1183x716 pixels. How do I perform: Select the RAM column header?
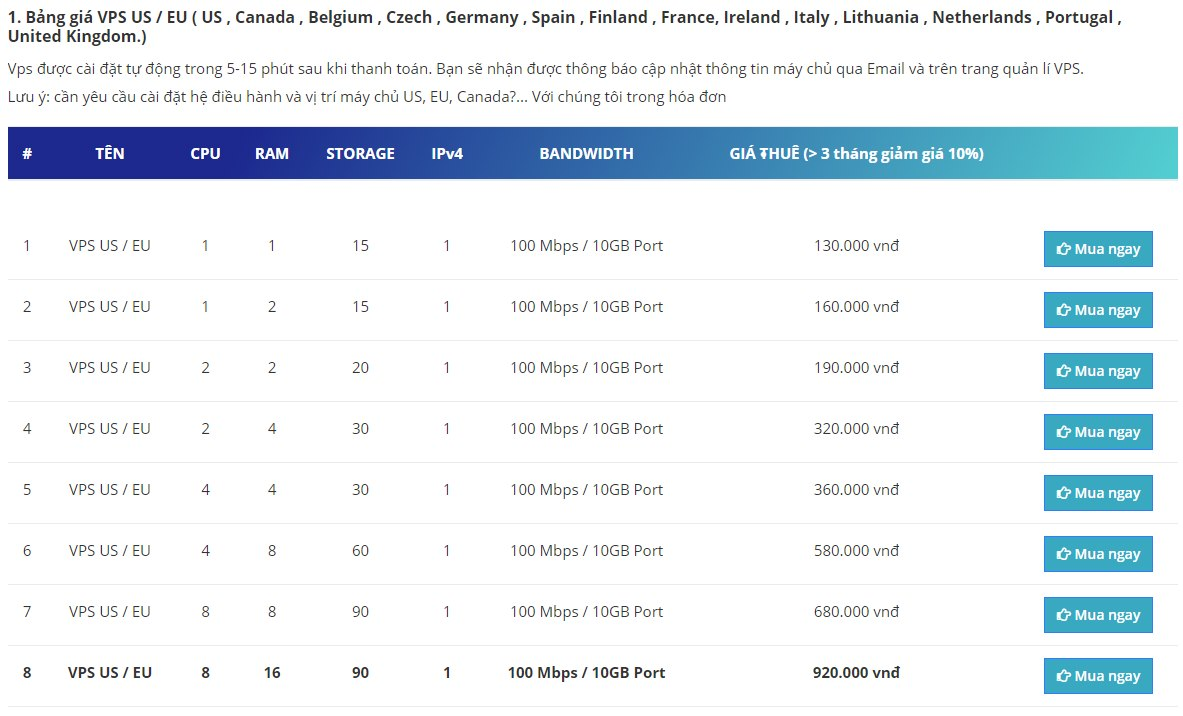tap(272, 154)
